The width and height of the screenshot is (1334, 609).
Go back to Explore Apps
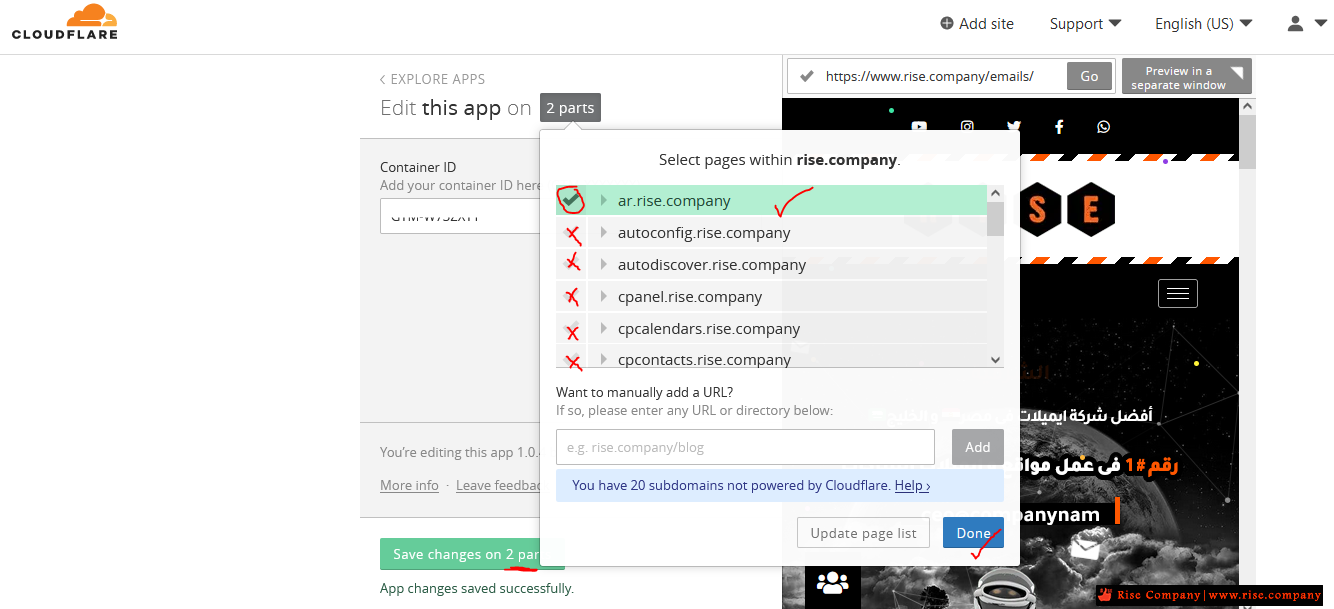[x=433, y=79]
